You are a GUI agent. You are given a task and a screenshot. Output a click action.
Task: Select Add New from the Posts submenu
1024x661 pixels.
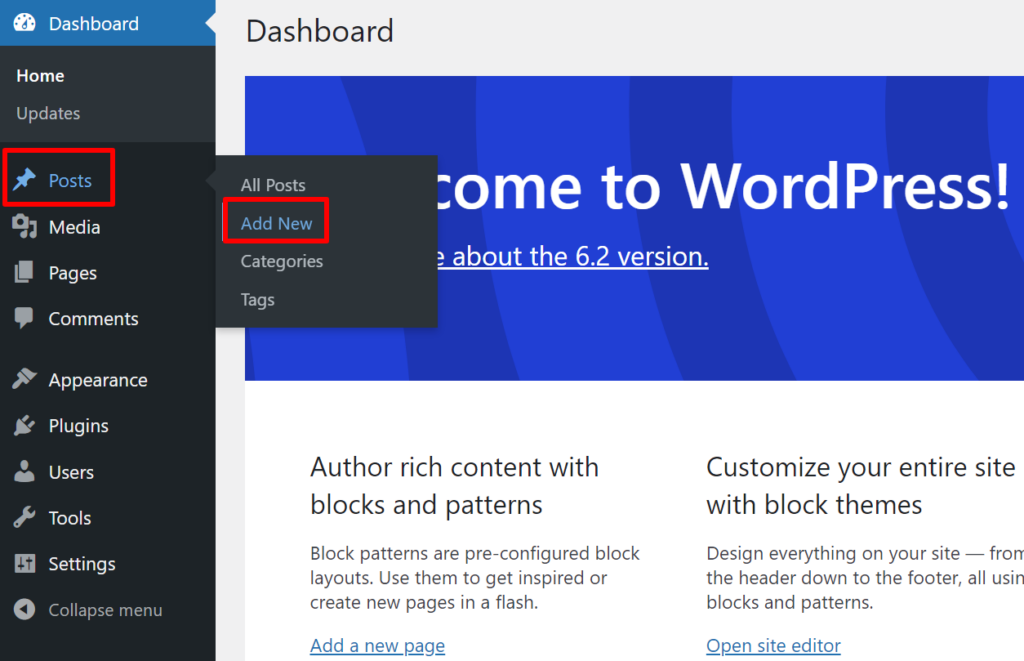pos(276,222)
